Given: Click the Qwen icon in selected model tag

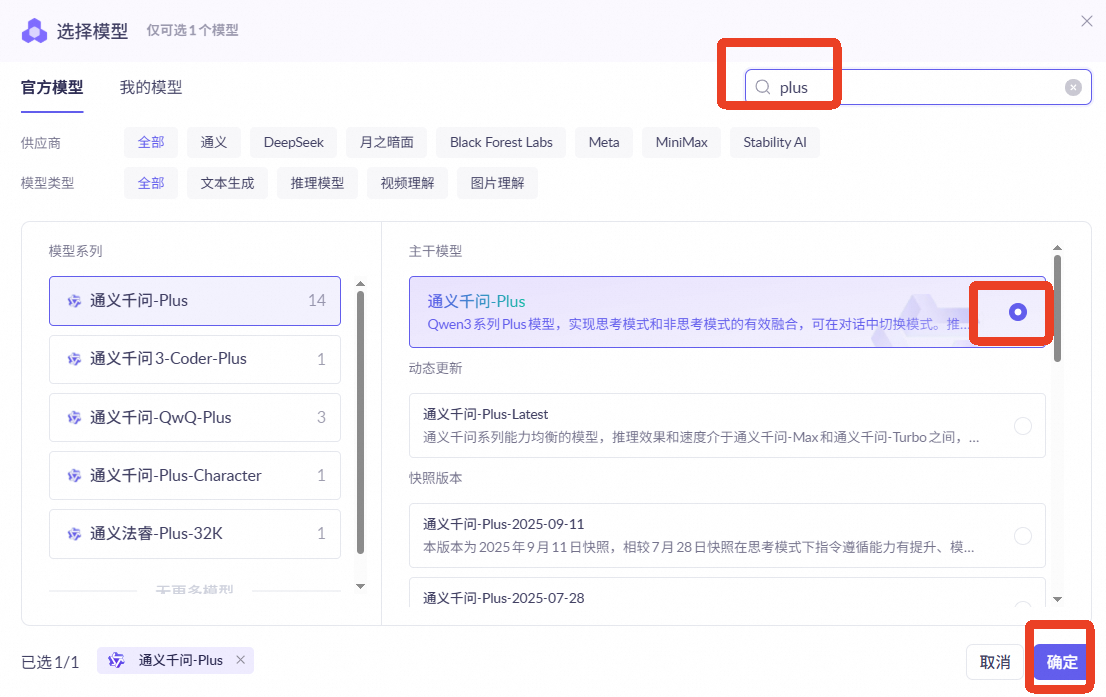Looking at the screenshot, I should 116,660.
